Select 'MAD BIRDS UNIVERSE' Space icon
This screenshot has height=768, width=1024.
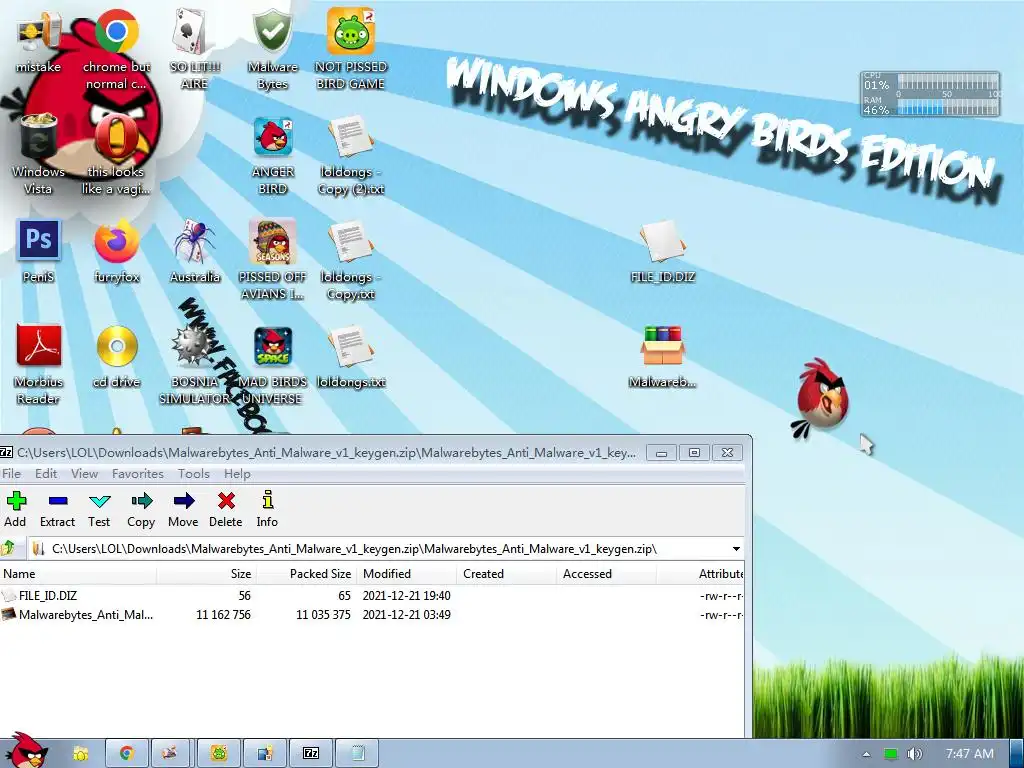point(272,364)
